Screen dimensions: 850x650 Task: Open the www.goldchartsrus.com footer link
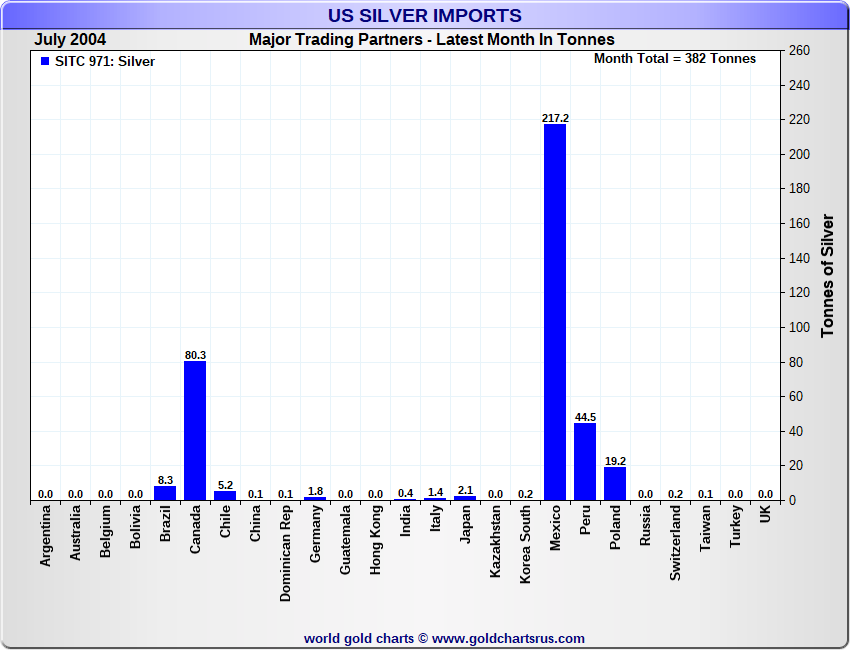click(x=508, y=638)
